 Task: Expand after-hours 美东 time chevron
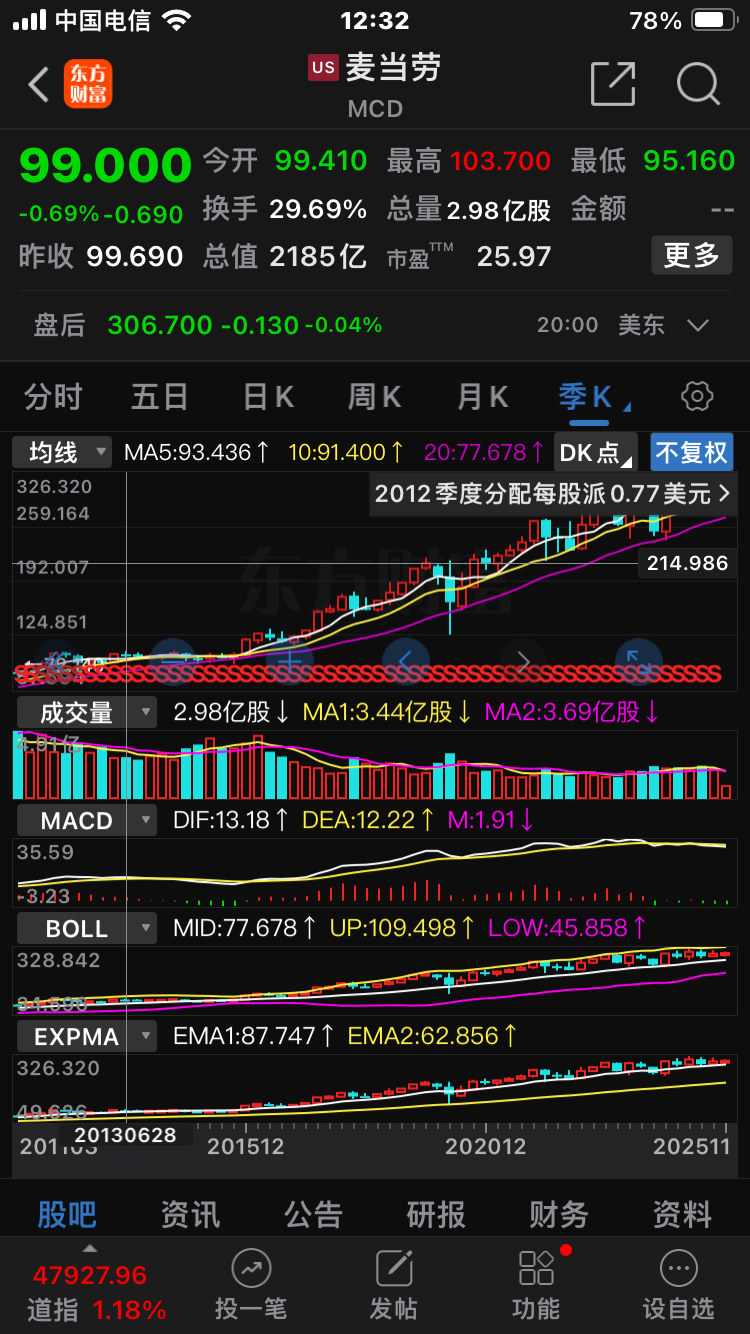[698, 325]
